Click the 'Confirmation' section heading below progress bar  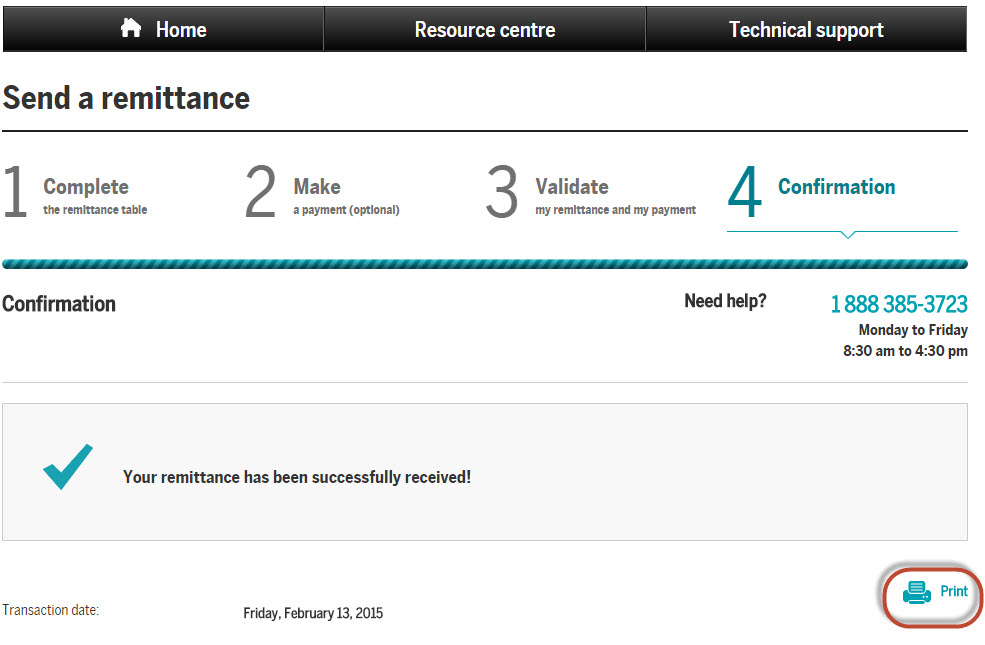click(x=59, y=304)
